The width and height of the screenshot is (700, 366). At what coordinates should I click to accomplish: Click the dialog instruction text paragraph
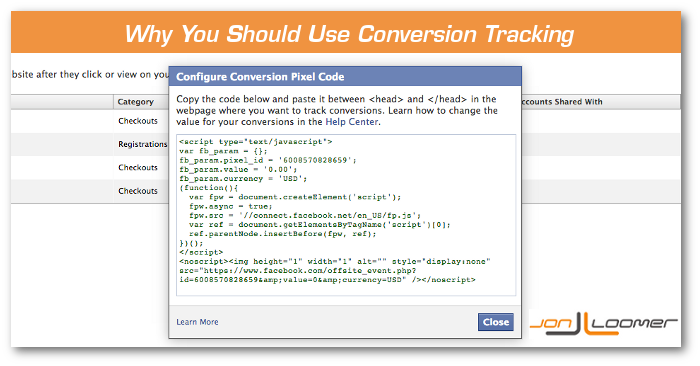click(x=337, y=110)
